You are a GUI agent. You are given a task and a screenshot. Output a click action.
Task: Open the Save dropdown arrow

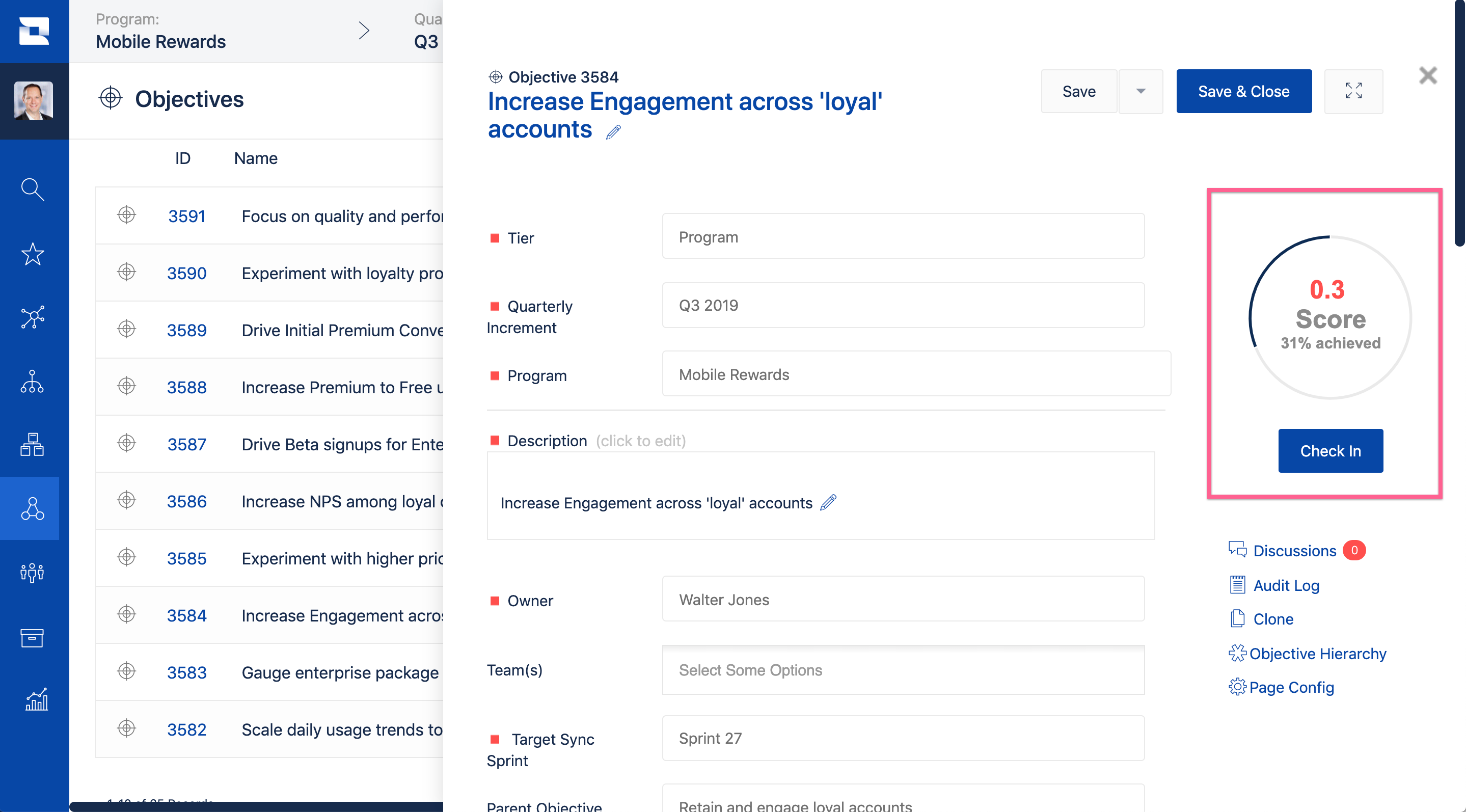pyautogui.click(x=1141, y=91)
